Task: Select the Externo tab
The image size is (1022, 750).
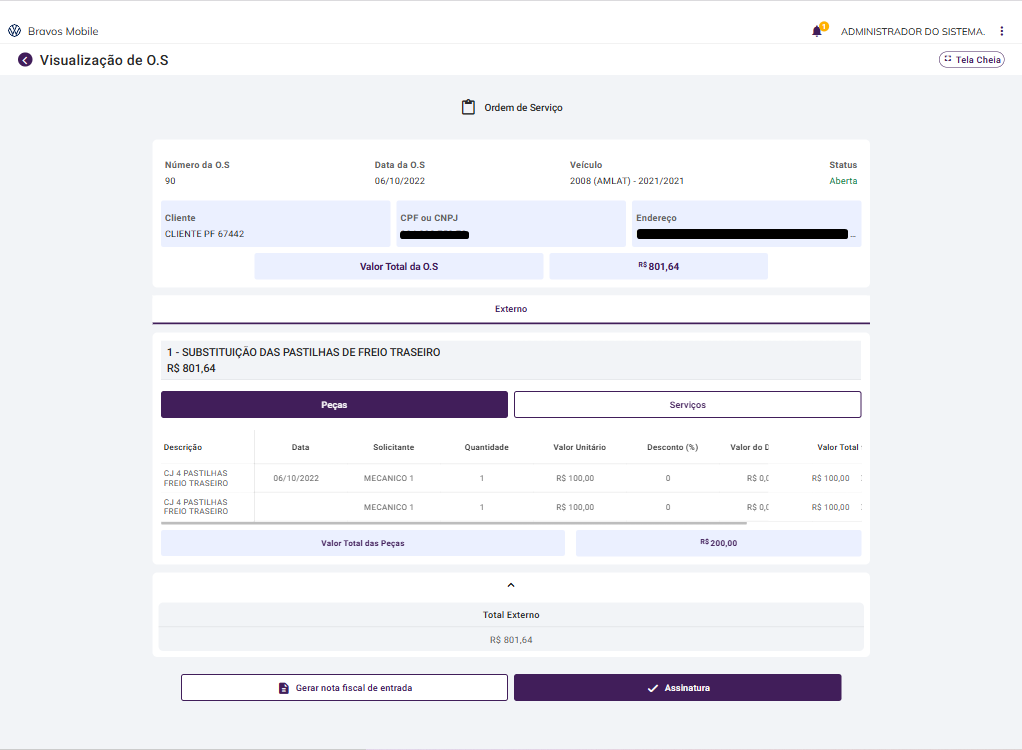Action: point(511,309)
